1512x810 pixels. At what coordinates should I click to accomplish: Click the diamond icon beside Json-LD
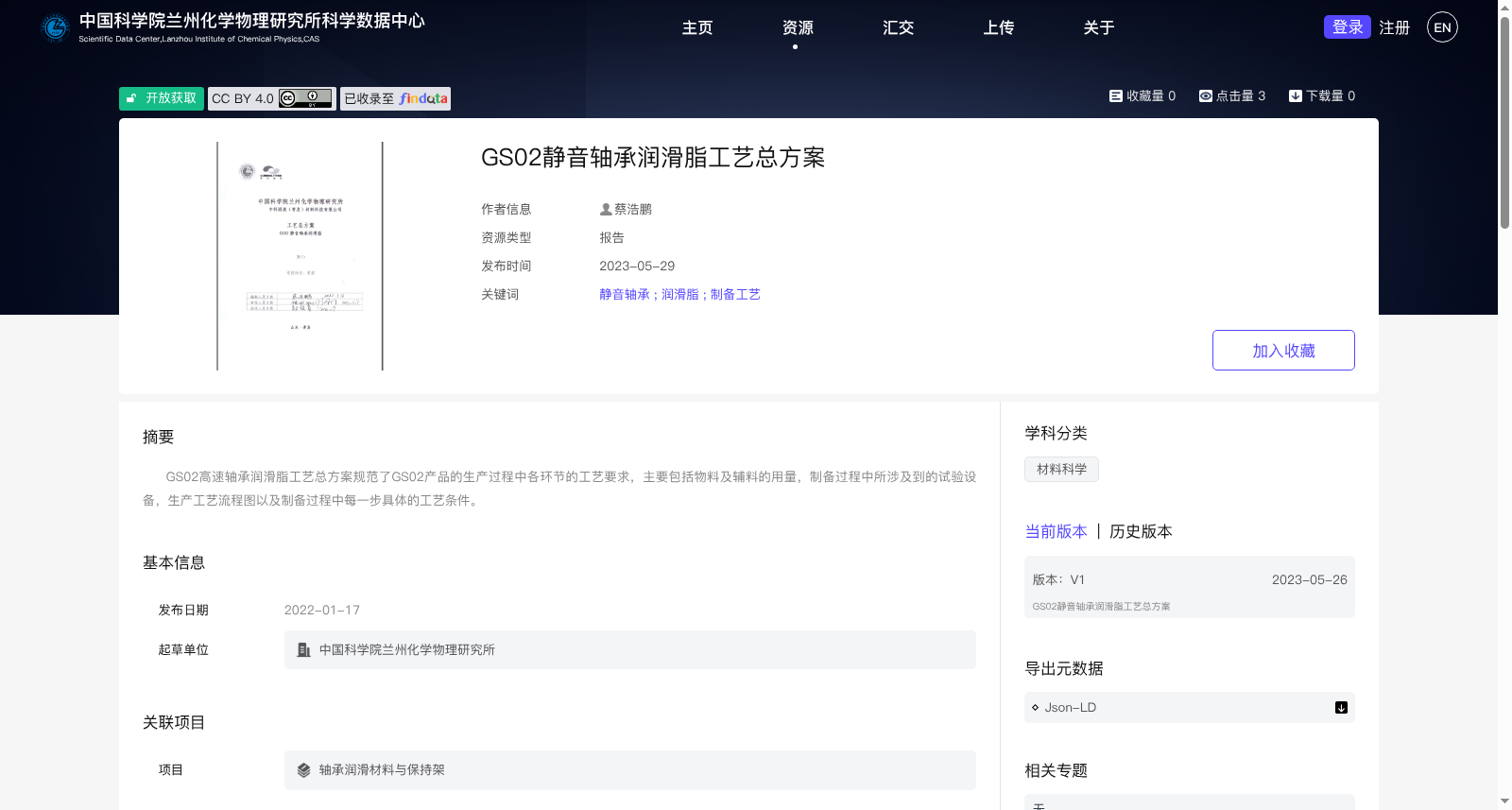click(1036, 707)
